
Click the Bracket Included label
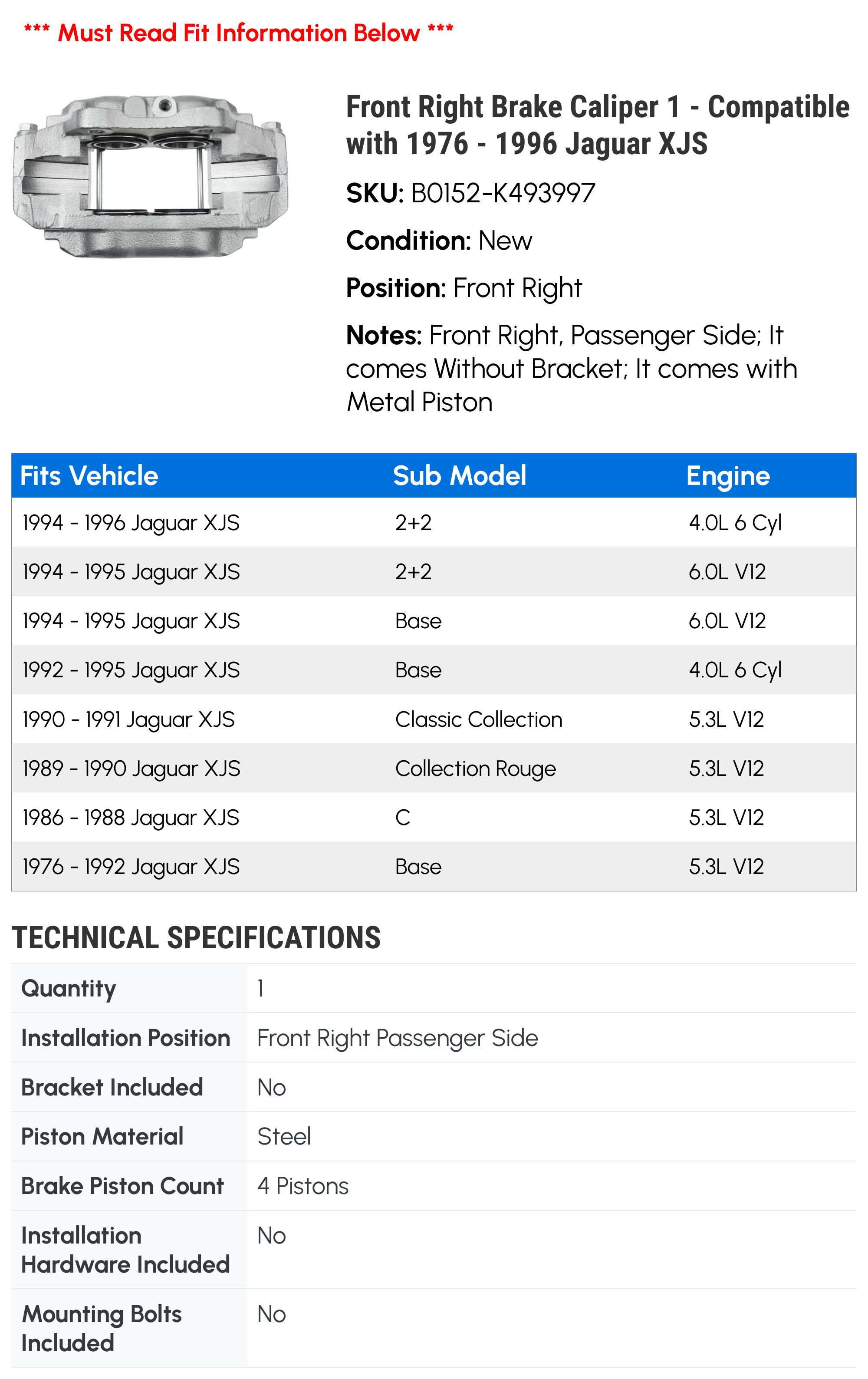pyautogui.click(x=112, y=1087)
